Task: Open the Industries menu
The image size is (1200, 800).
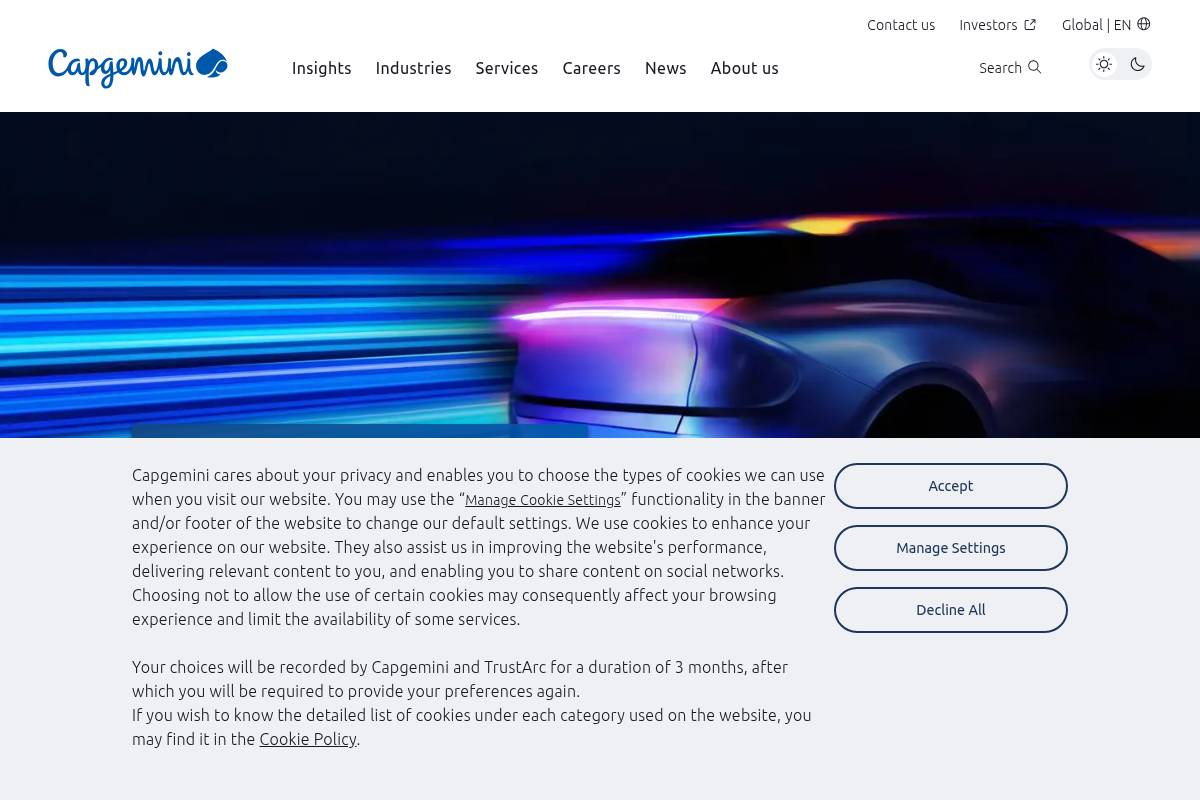Action: 413,68
